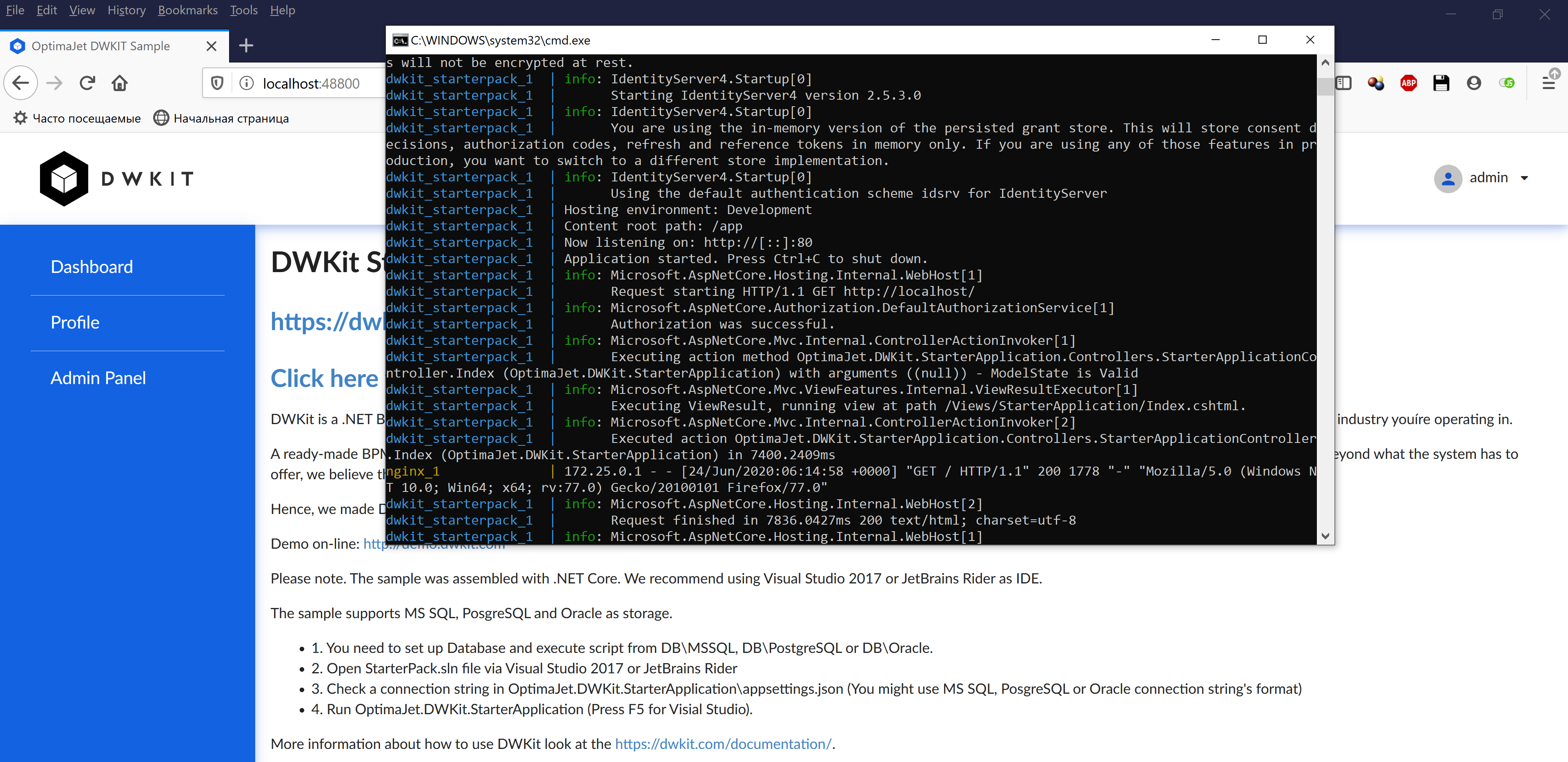Open the Bookmarks menu

[x=187, y=10]
